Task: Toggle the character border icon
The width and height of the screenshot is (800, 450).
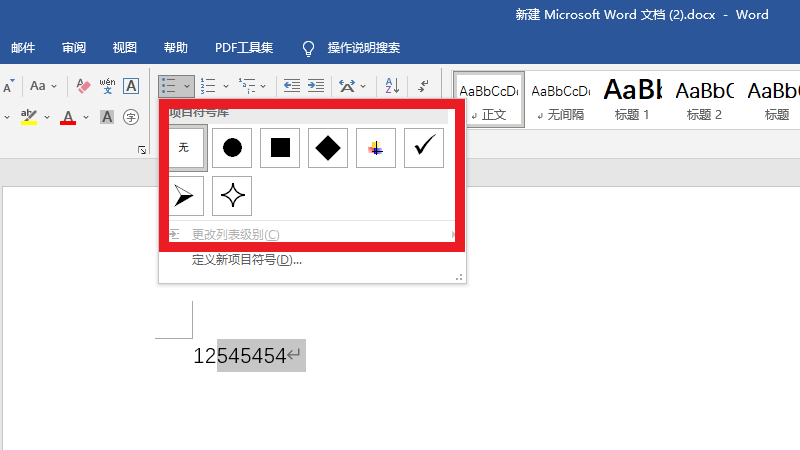Action: click(x=130, y=86)
